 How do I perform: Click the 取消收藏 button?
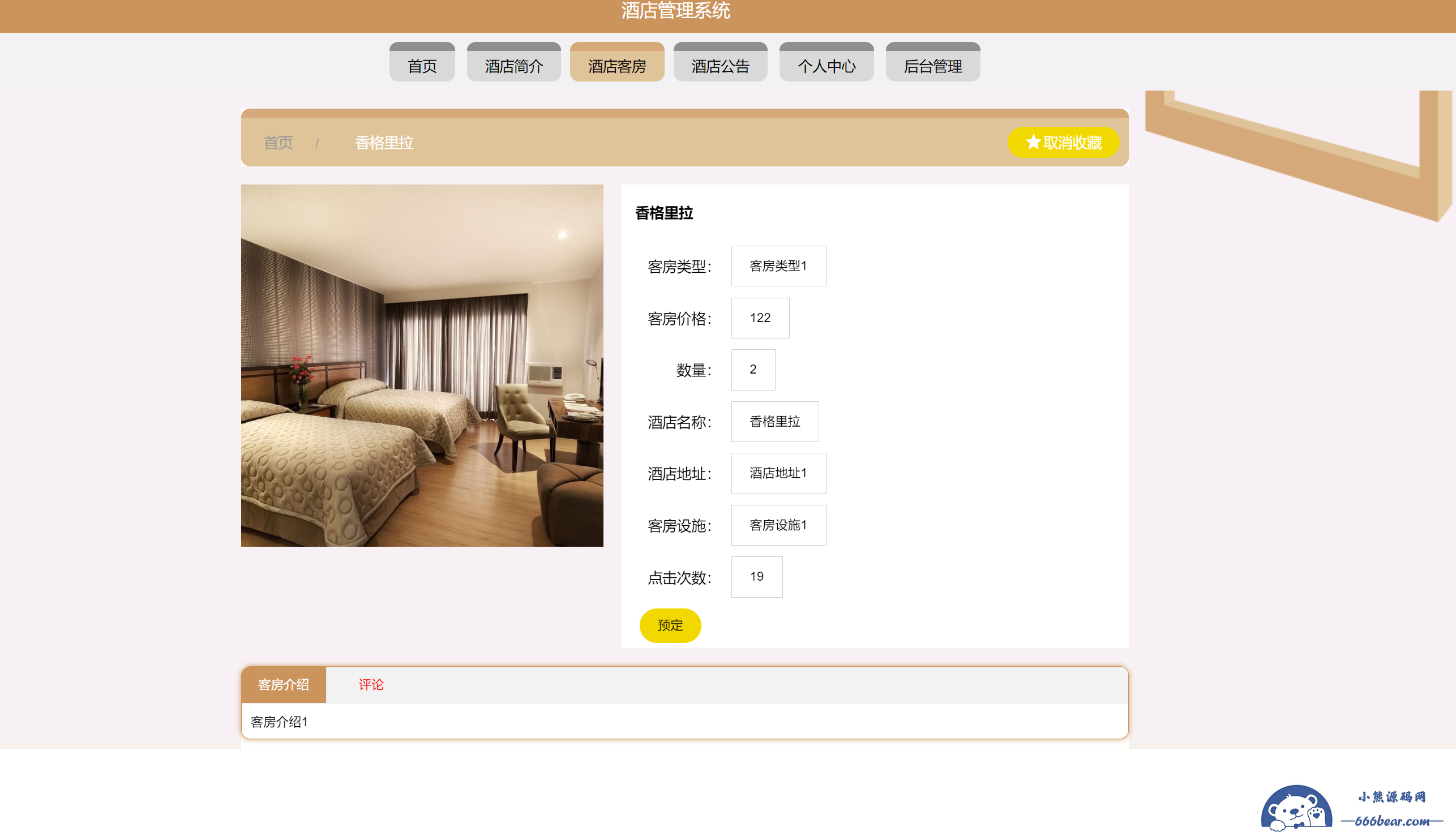point(1063,142)
